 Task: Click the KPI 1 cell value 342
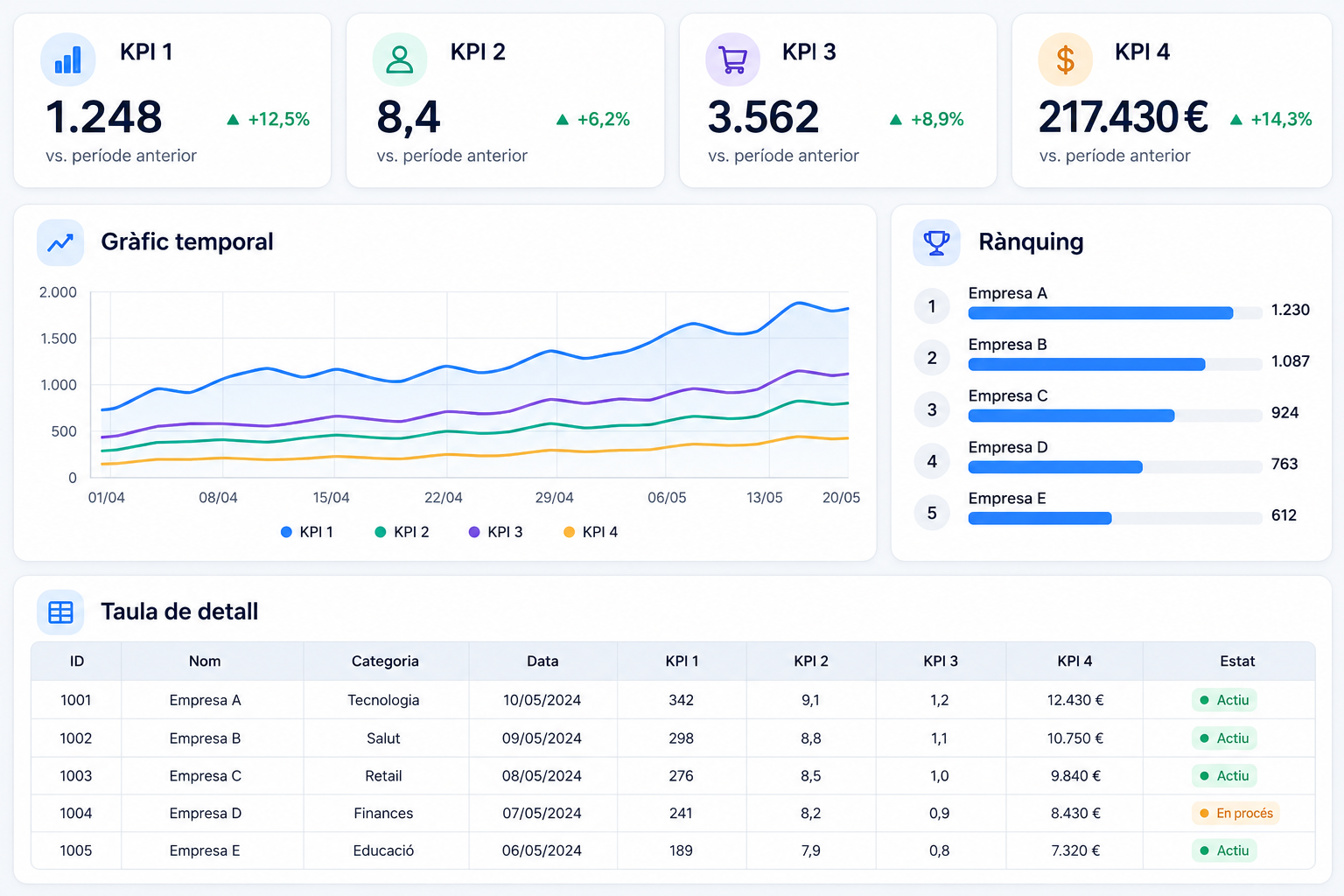[682, 700]
